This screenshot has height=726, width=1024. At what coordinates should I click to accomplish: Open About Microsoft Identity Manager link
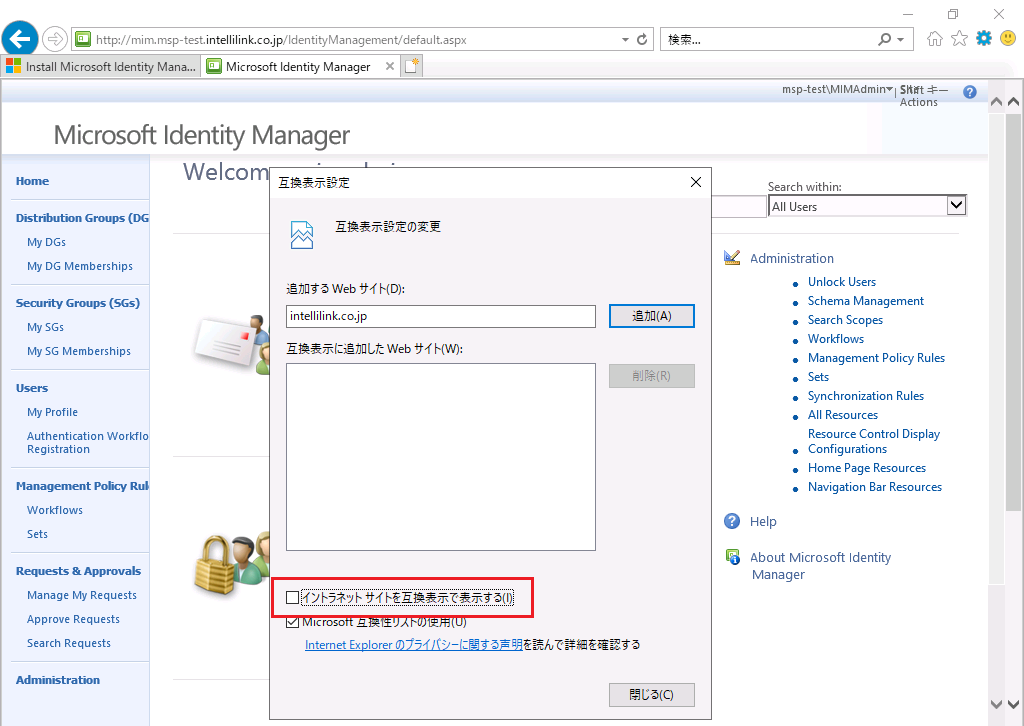click(820, 565)
